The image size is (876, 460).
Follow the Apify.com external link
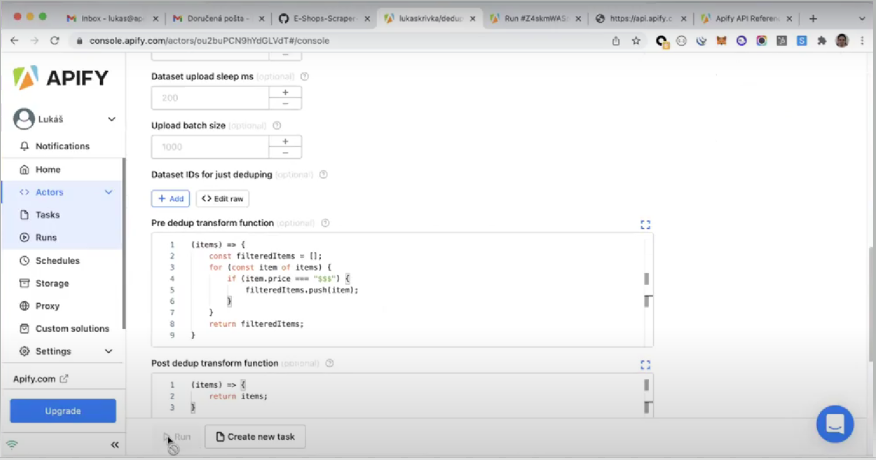tap(40, 379)
